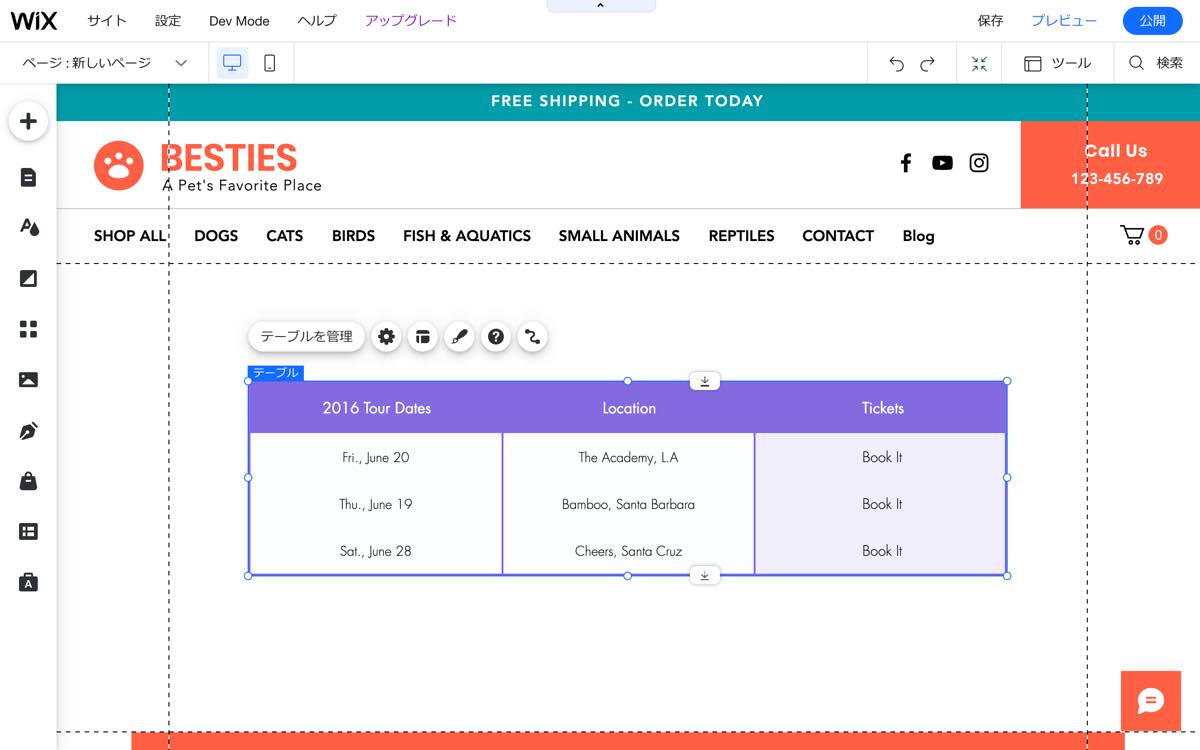Click the BESTIES paw logo
This screenshot has height=750, width=1200.
click(x=119, y=165)
